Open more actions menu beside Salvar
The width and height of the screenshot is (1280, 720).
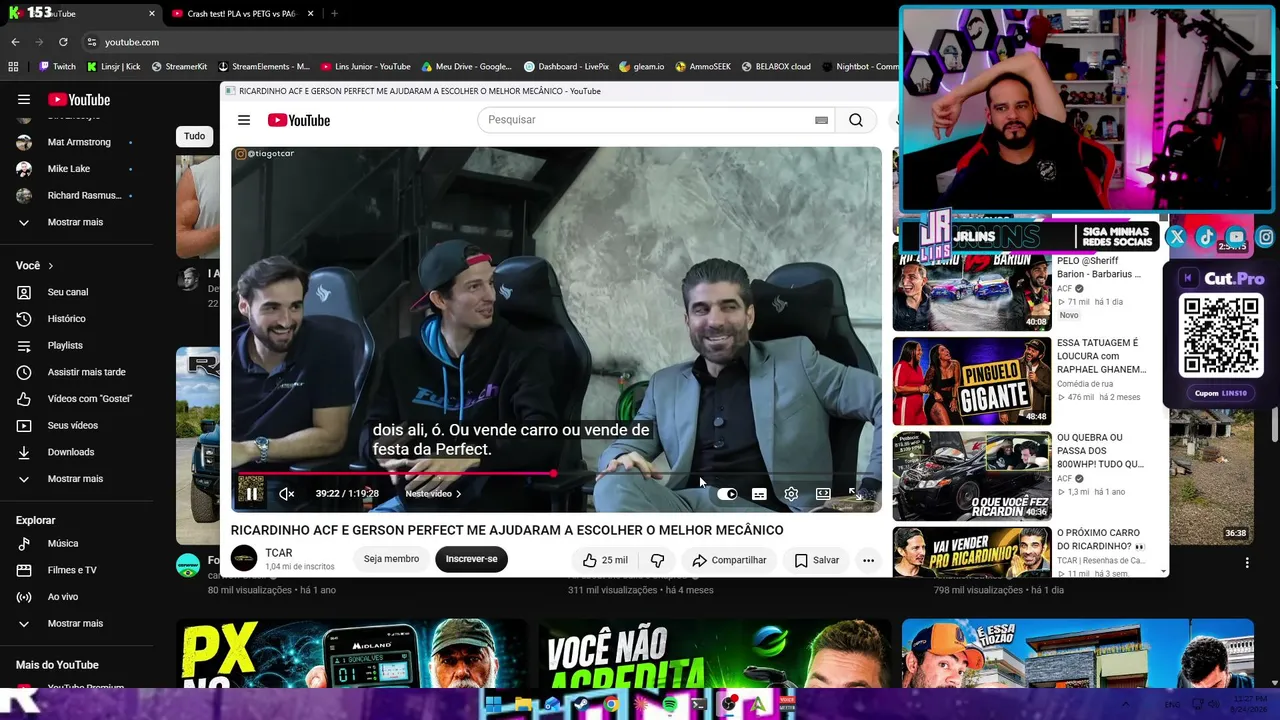point(868,560)
